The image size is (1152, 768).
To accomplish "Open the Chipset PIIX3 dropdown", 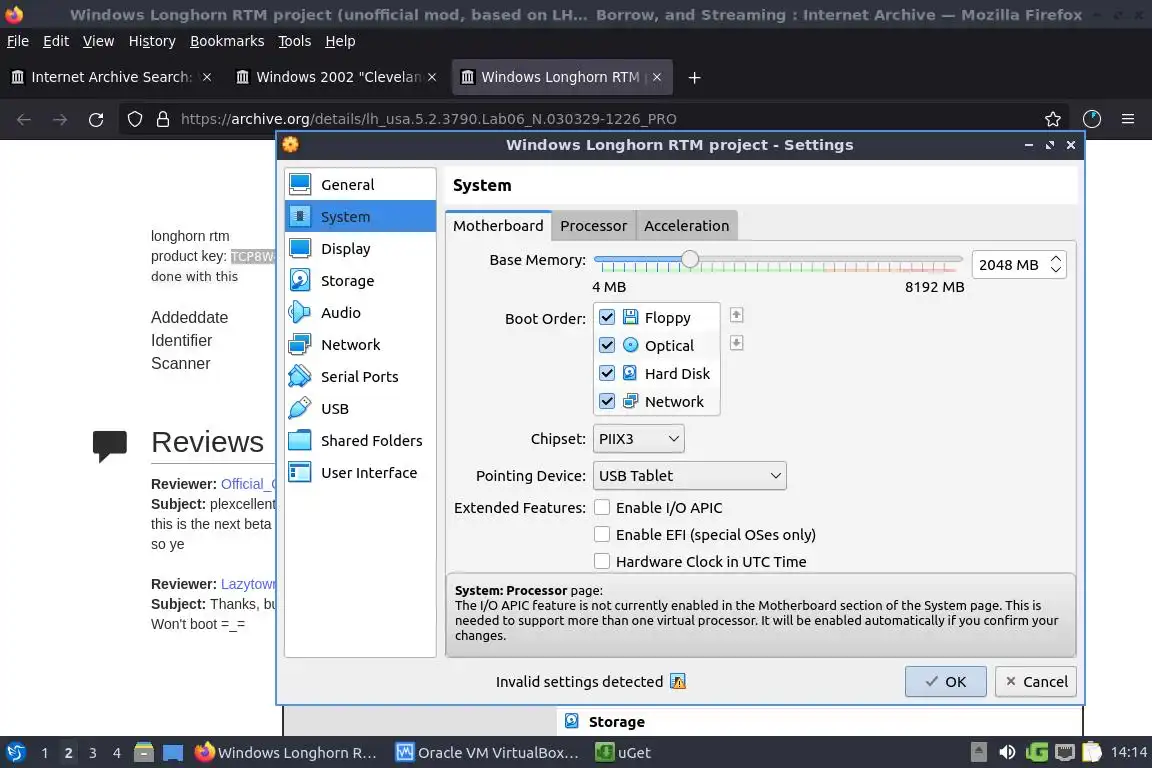I will pos(638,439).
